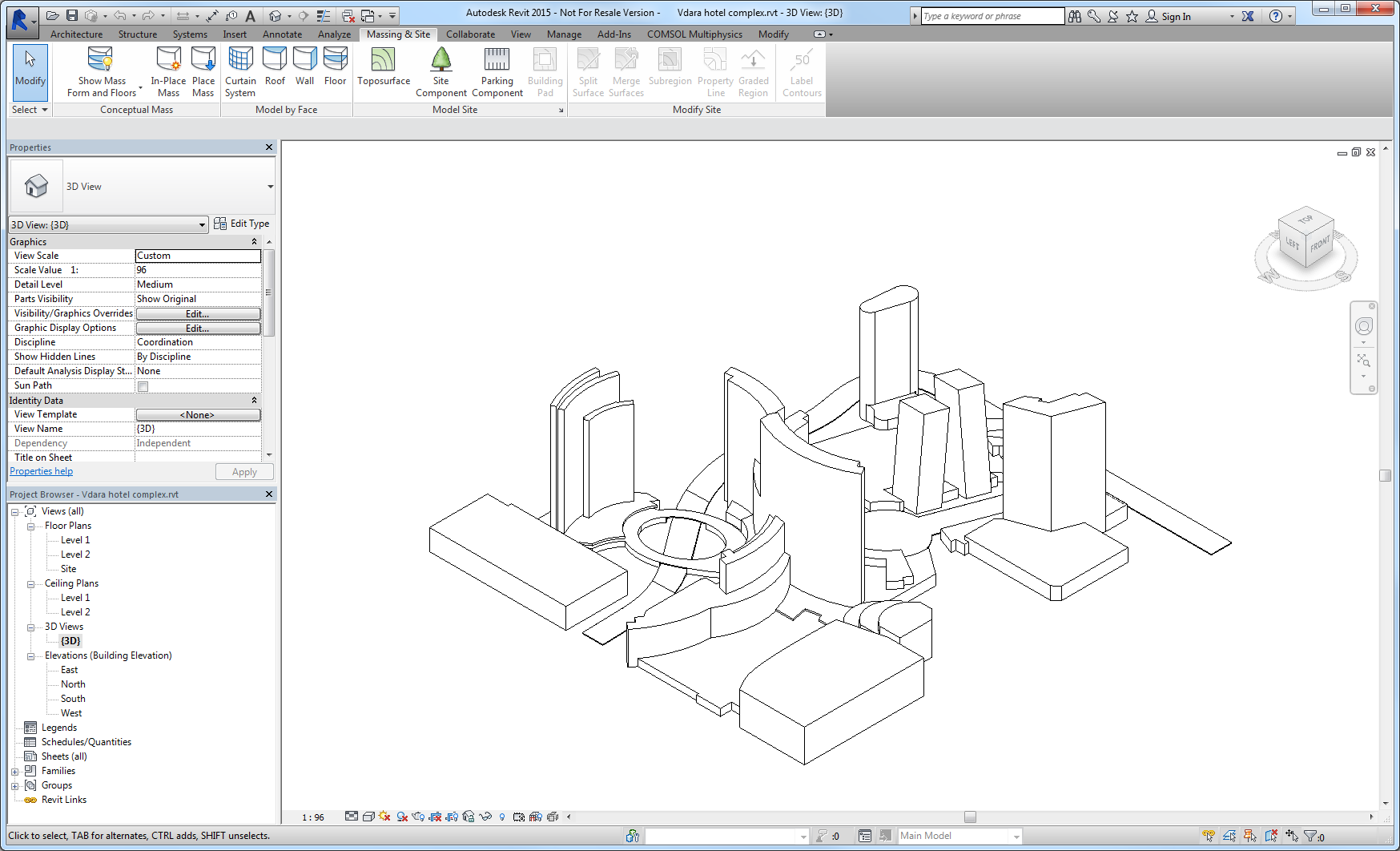Open the Properties help link
This screenshot has width=1400, height=851.
coord(41,471)
